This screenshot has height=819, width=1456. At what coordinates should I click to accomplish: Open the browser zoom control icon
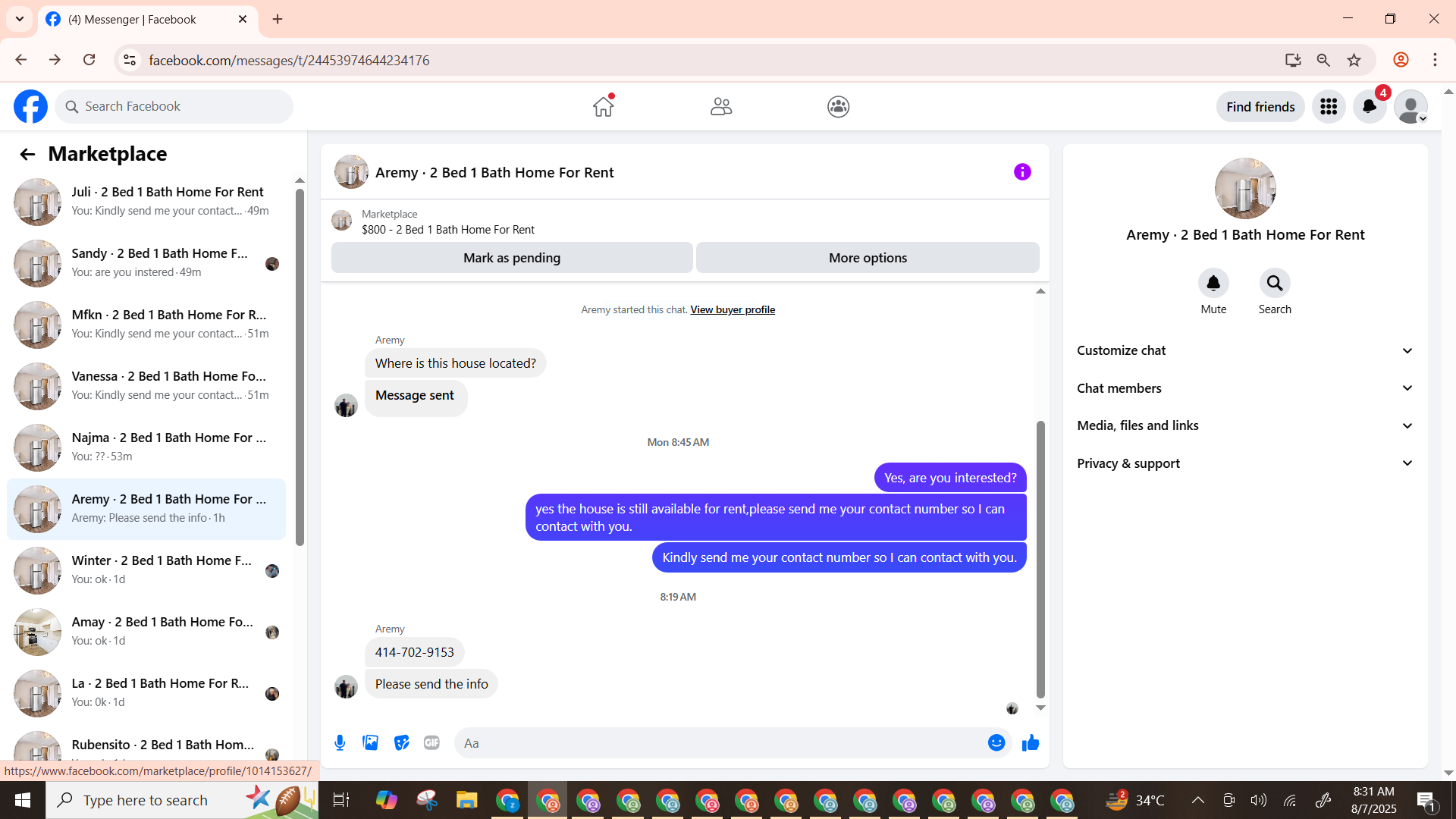tap(1323, 60)
